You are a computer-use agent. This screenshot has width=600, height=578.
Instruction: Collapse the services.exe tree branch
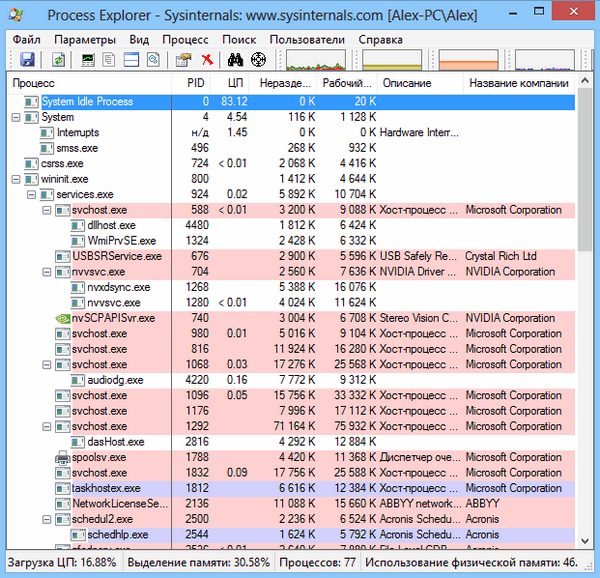[31, 195]
